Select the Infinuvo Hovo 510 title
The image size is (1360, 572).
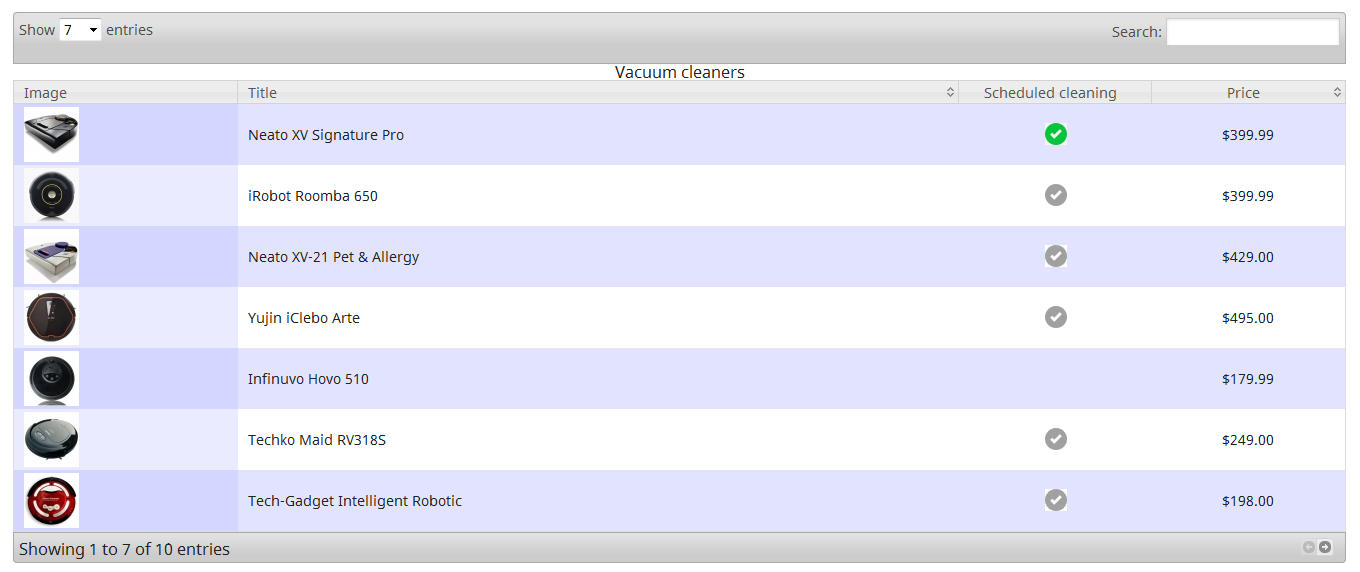coord(308,379)
